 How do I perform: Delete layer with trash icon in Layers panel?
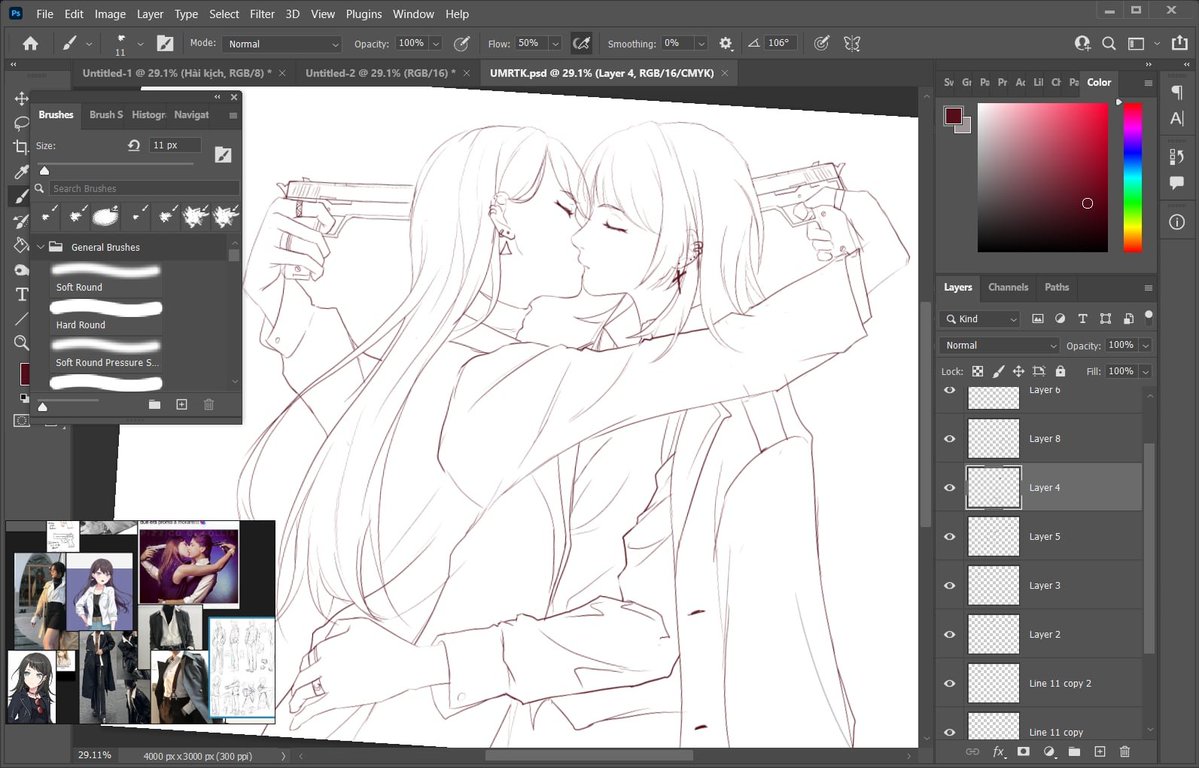pyautogui.click(x=1125, y=752)
